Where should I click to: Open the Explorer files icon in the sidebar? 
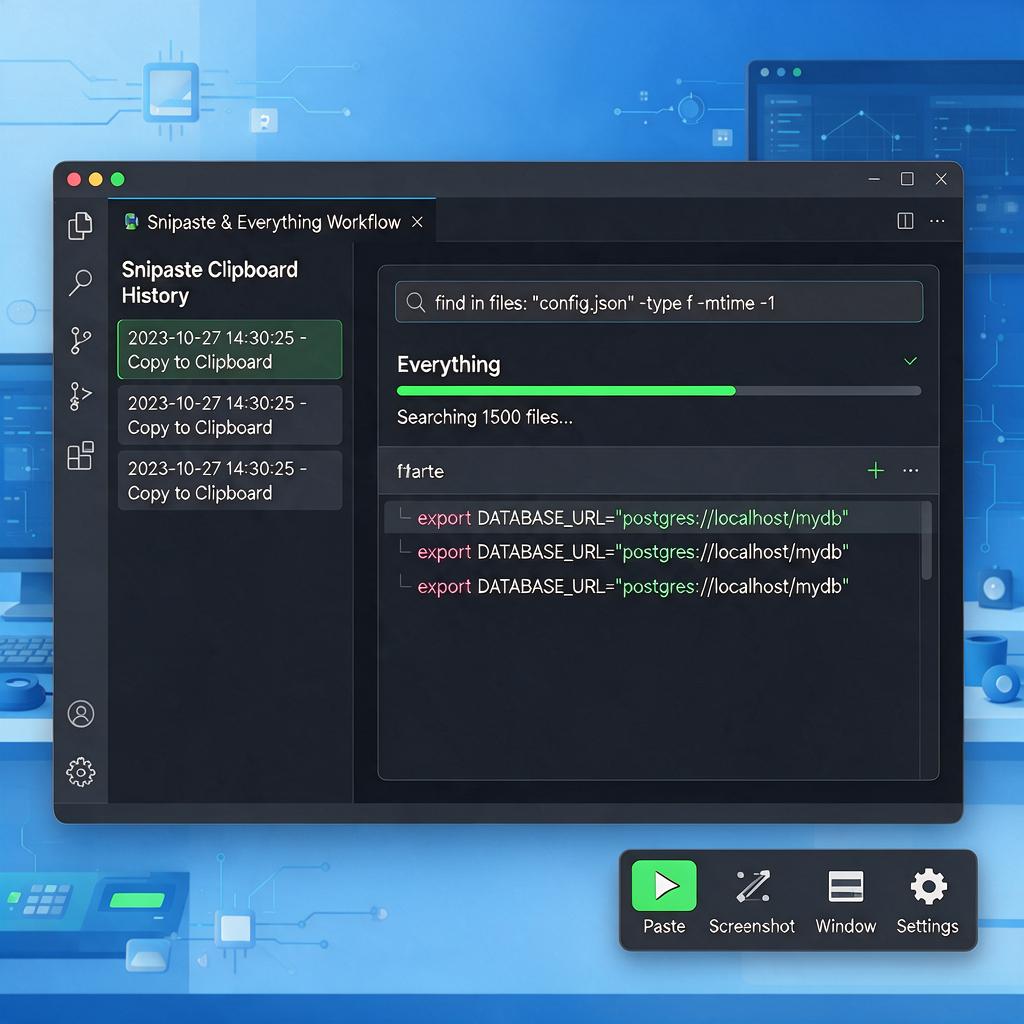coord(80,226)
